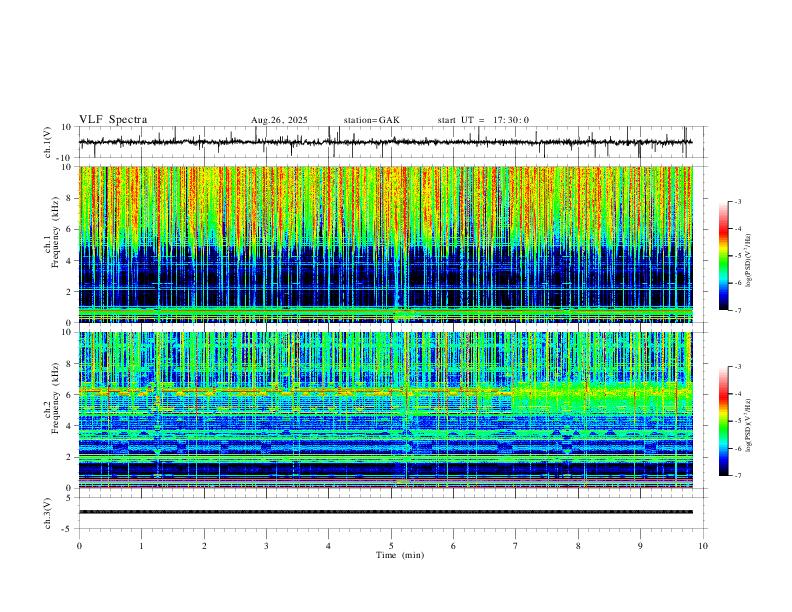Click time axis tick label "5"
Image resolution: width=792 pixels, height=612 pixels.
click(x=391, y=546)
